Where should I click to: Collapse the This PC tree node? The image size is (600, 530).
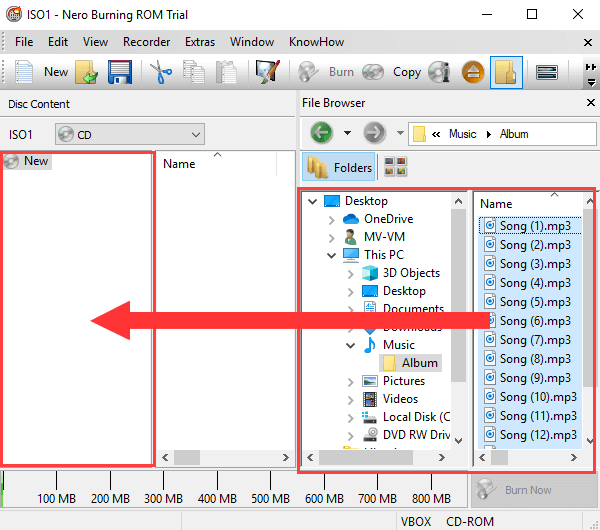331,255
